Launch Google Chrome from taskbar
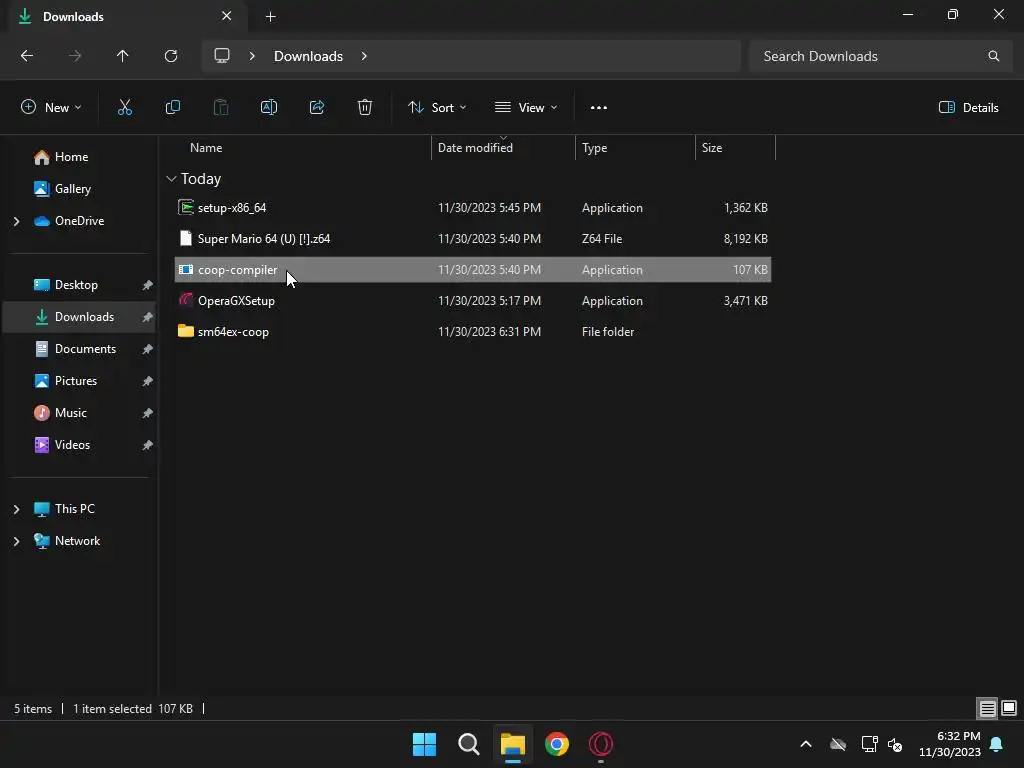Screen dimensions: 1024x768 [557, 744]
